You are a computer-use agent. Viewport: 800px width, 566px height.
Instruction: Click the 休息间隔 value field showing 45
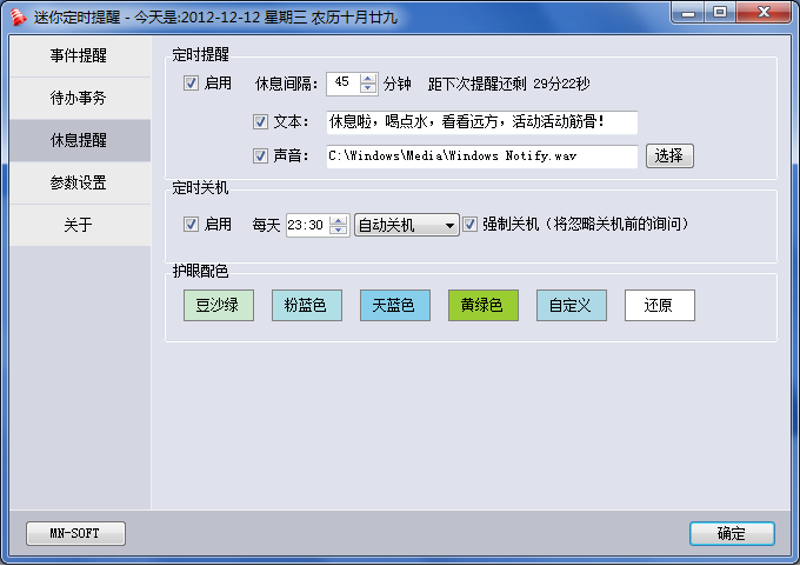coord(343,83)
